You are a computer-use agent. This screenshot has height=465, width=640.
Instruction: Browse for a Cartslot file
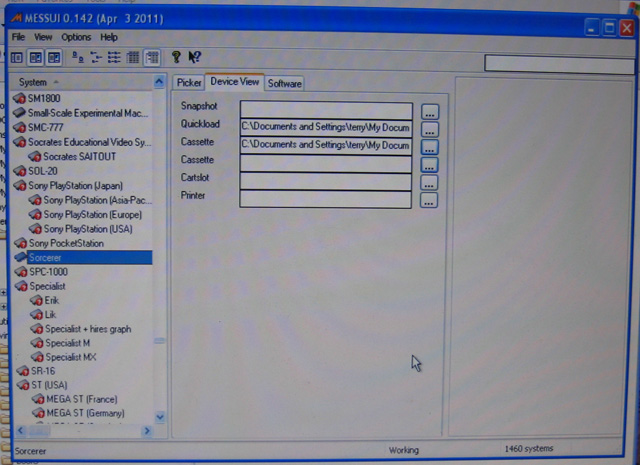[429, 183]
